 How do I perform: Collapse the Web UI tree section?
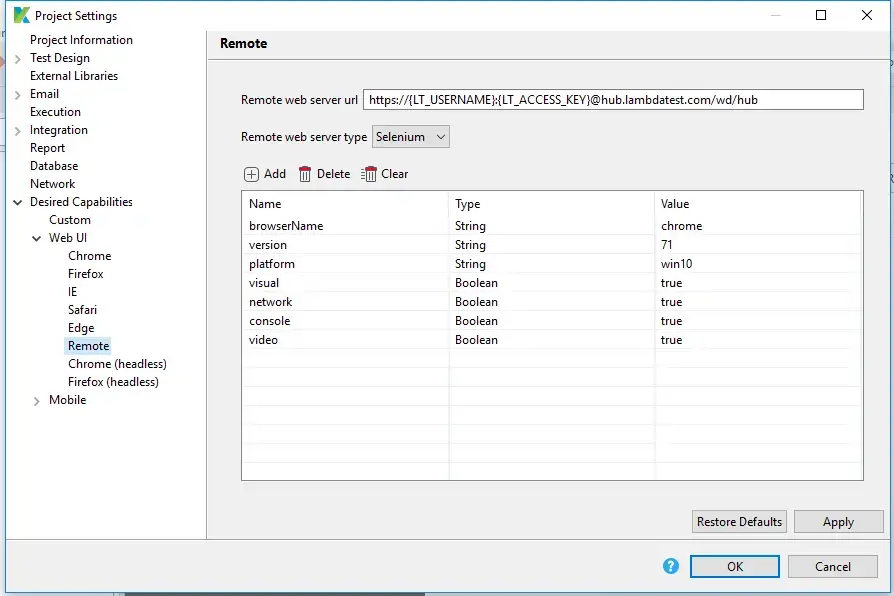coord(36,238)
